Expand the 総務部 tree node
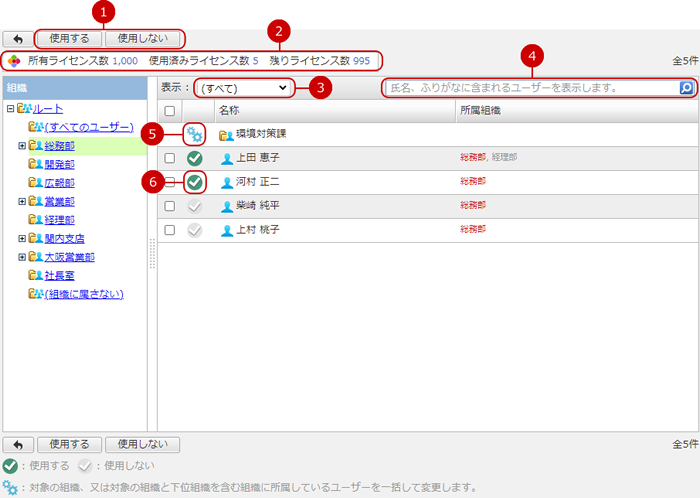 coord(22,145)
